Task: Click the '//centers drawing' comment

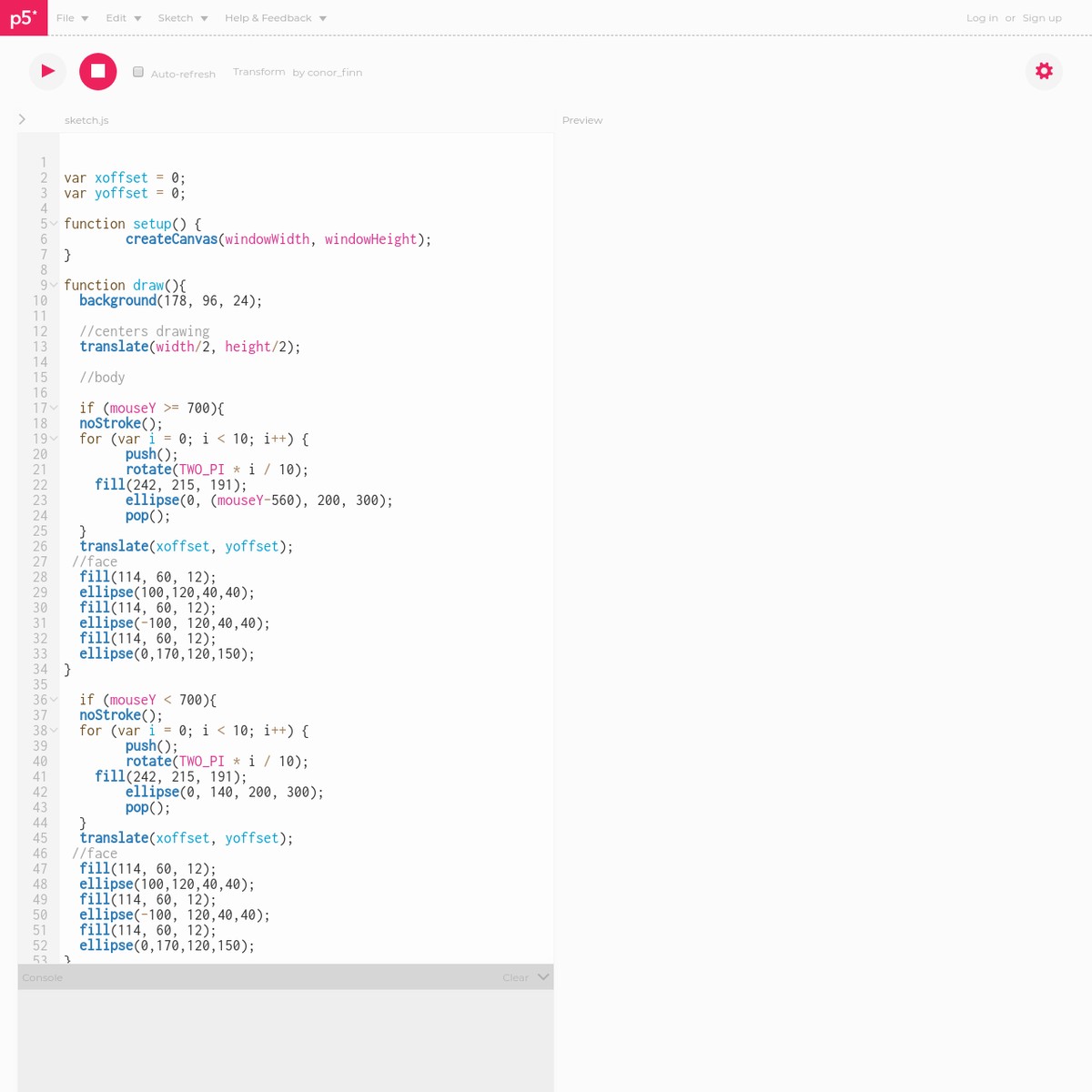Action: click(145, 331)
